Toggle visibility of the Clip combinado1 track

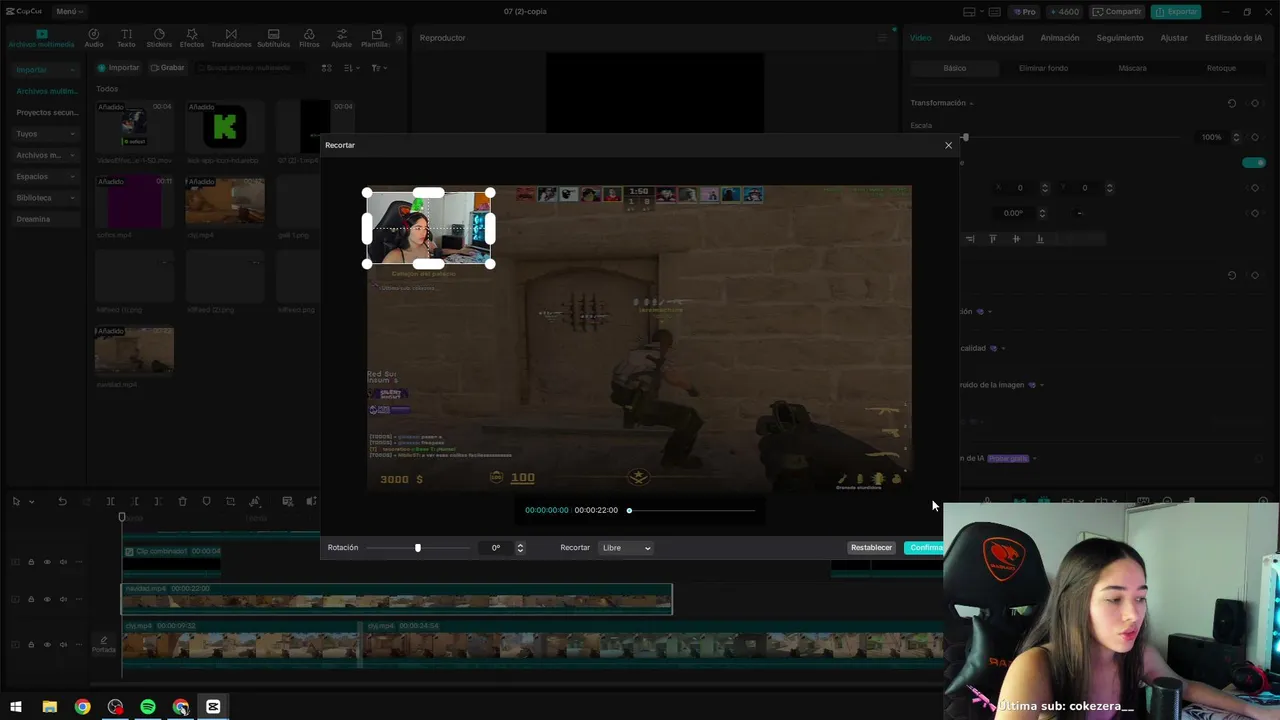click(x=47, y=562)
